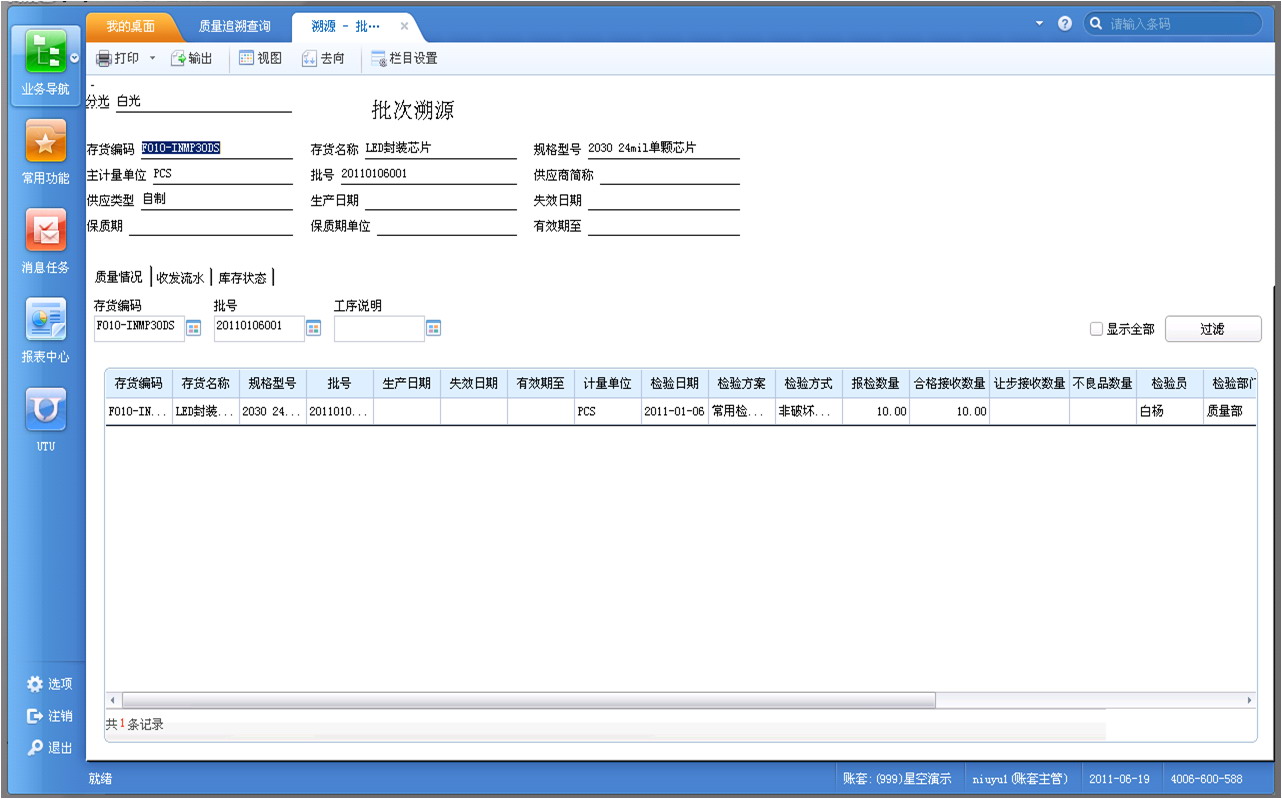Open 栏目设置 column settings
The image size is (1282, 799).
coord(404,59)
